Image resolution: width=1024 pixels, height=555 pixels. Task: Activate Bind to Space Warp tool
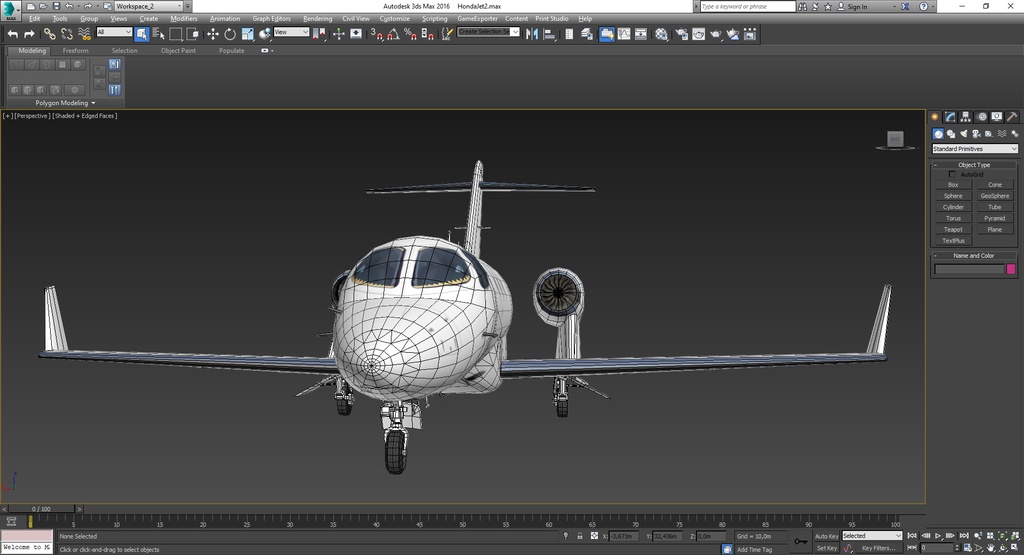tap(84, 34)
